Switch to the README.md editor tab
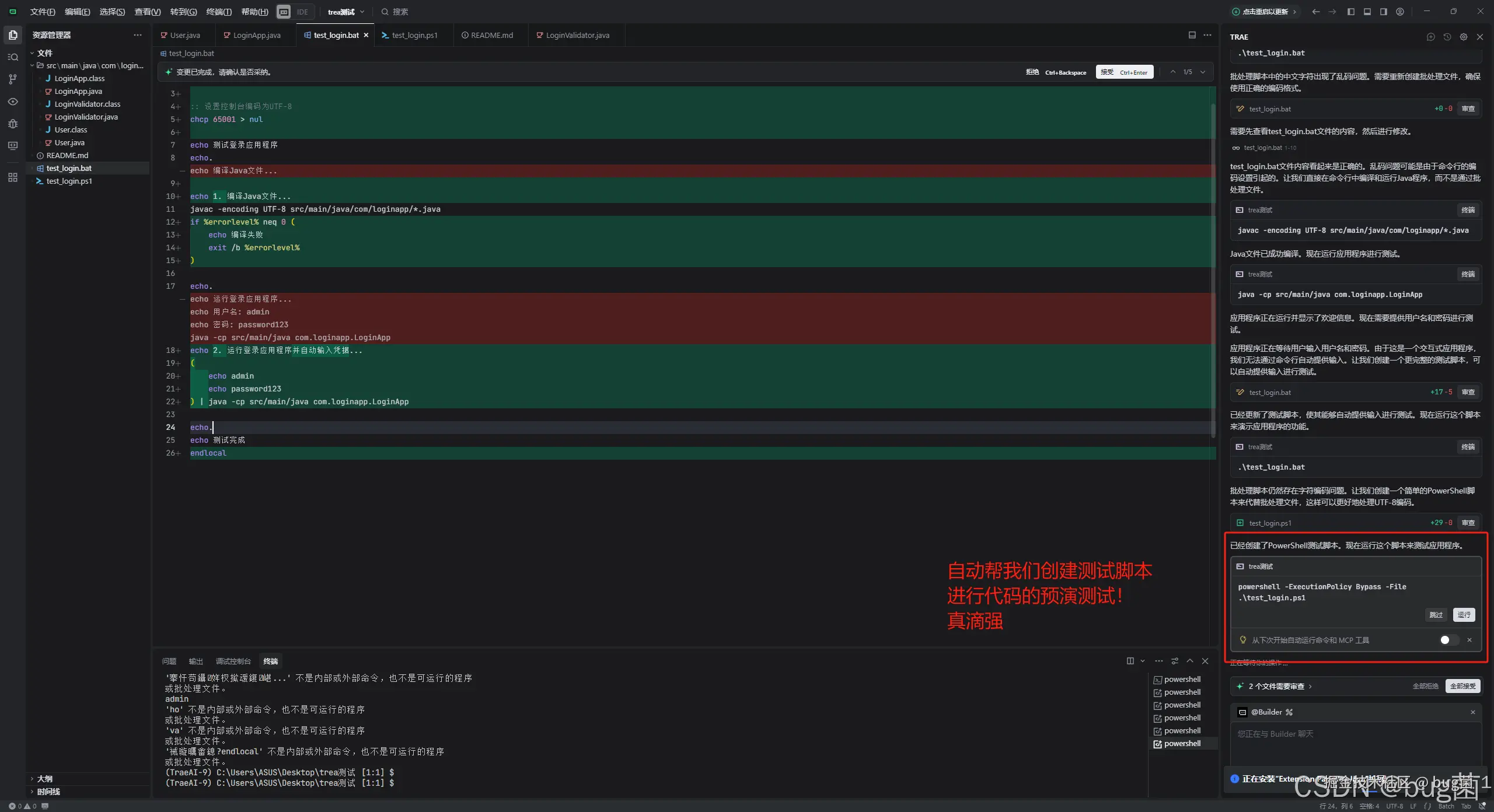1494x812 pixels. pyautogui.click(x=491, y=35)
